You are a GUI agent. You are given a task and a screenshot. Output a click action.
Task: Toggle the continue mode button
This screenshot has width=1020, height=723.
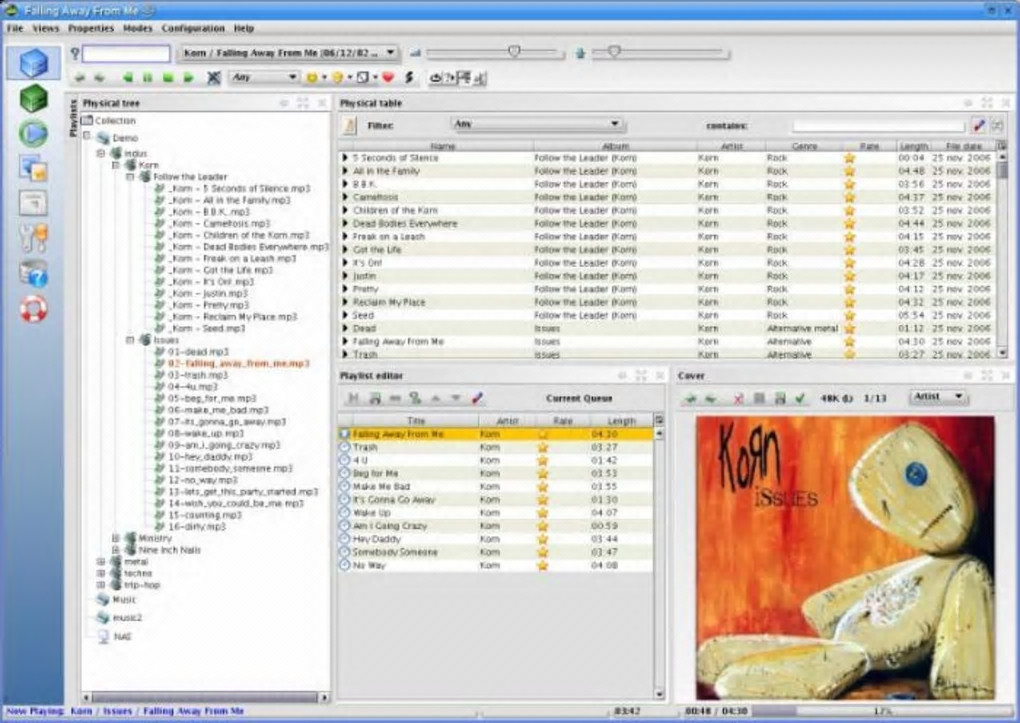pyautogui.click(x=464, y=78)
